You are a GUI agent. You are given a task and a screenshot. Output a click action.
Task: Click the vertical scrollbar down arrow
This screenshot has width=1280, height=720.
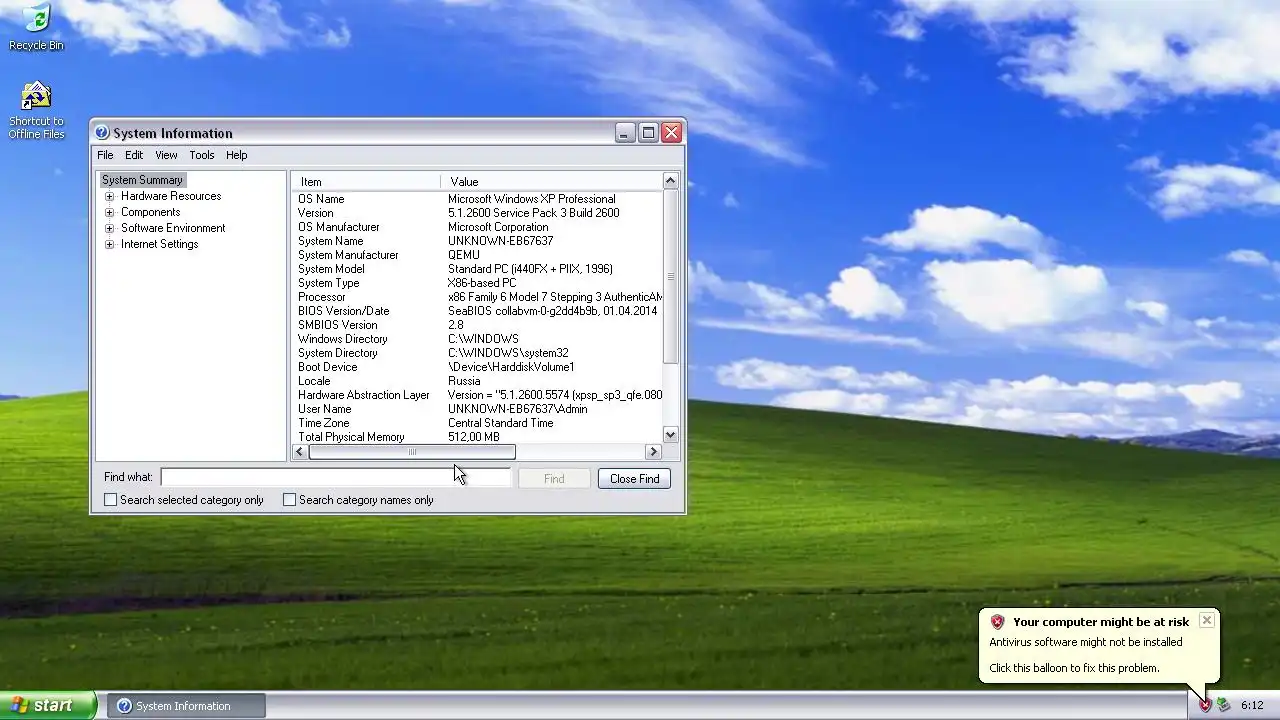click(670, 435)
